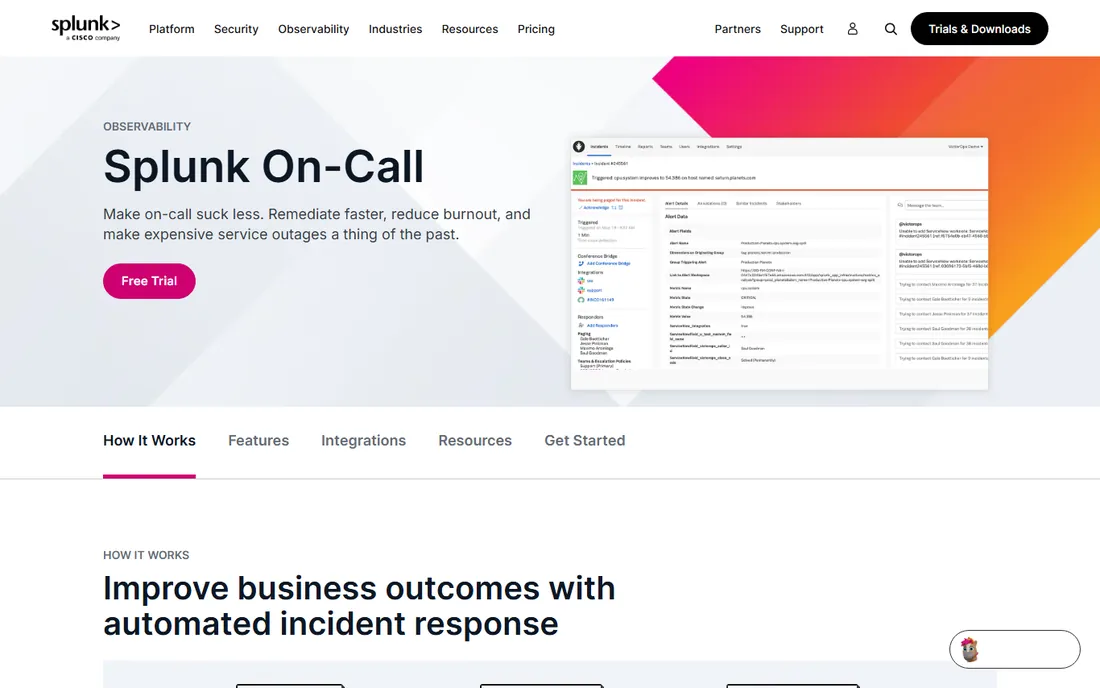Viewport: 1100px width, 688px height.
Task: Open the Observability menu
Action: [x=314, y=29]
